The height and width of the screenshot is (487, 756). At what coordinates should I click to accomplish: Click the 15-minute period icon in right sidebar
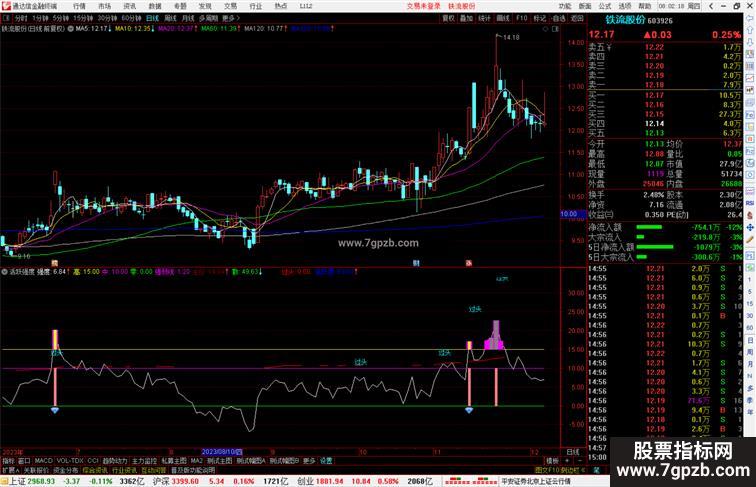click(750, 304)
